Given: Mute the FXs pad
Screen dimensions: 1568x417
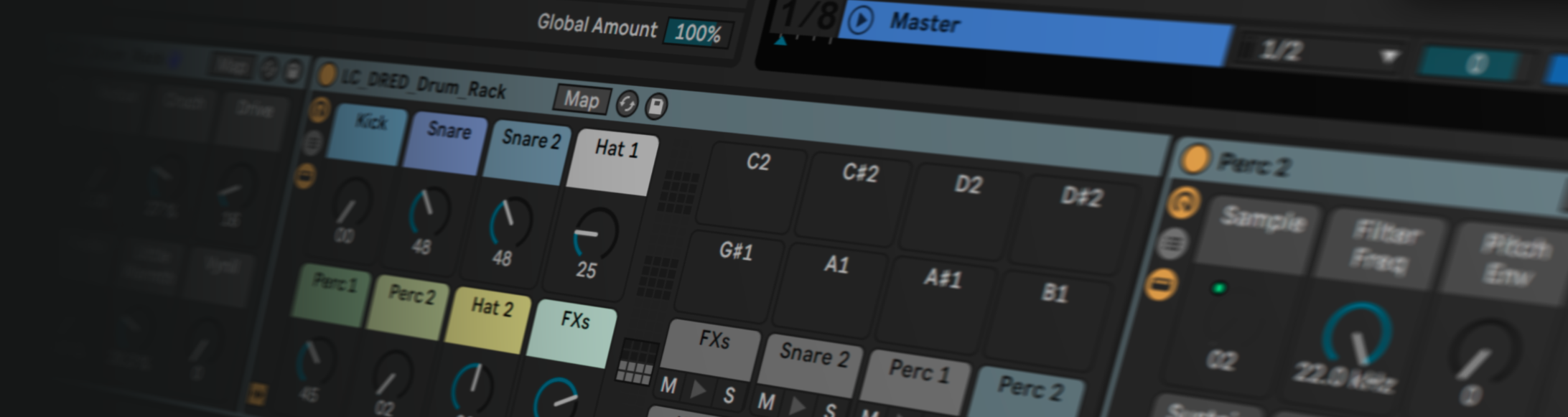Looking at the screenshot, I should (668, 386).
